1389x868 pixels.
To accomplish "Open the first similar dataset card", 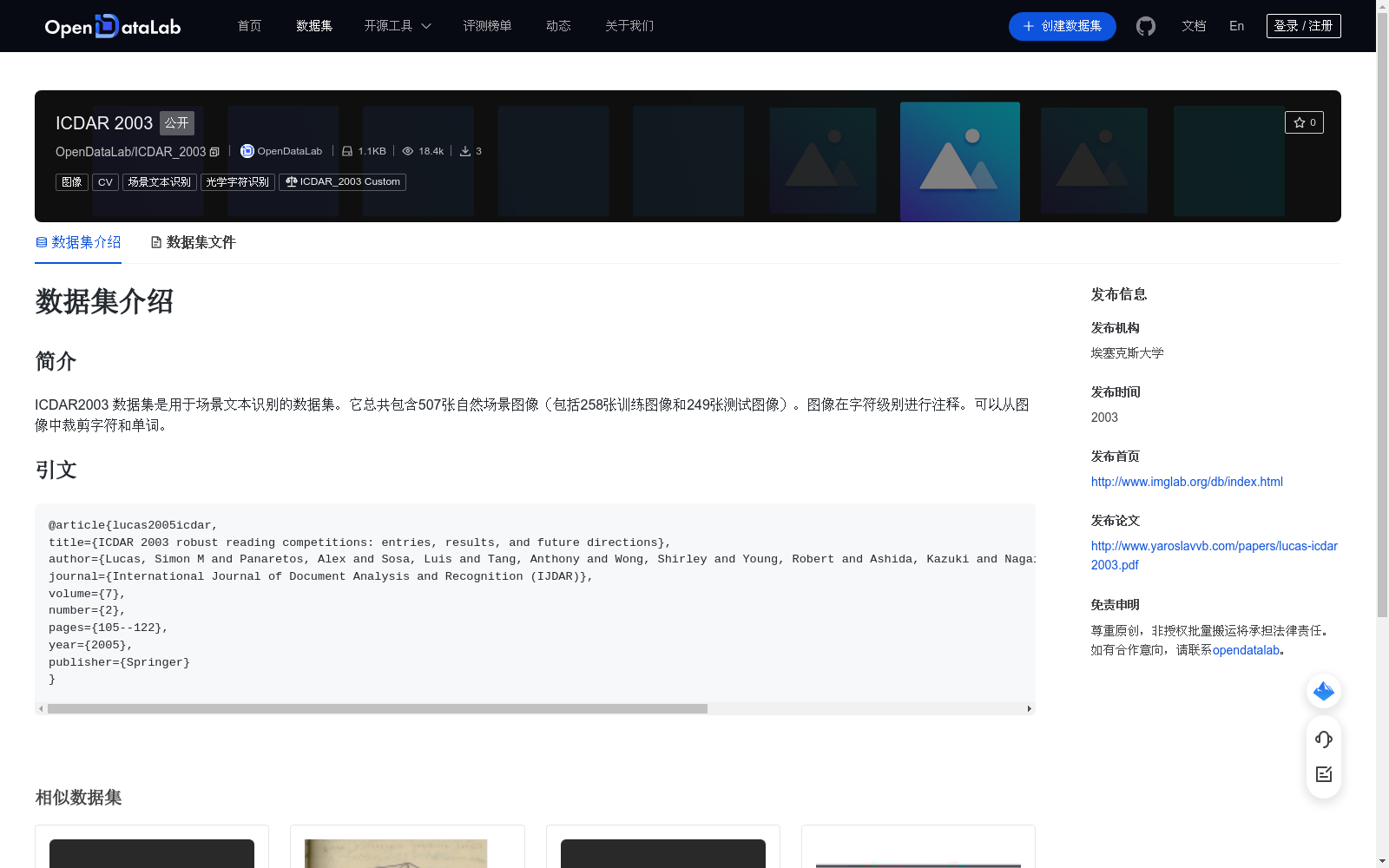I will tap(152, 846).
